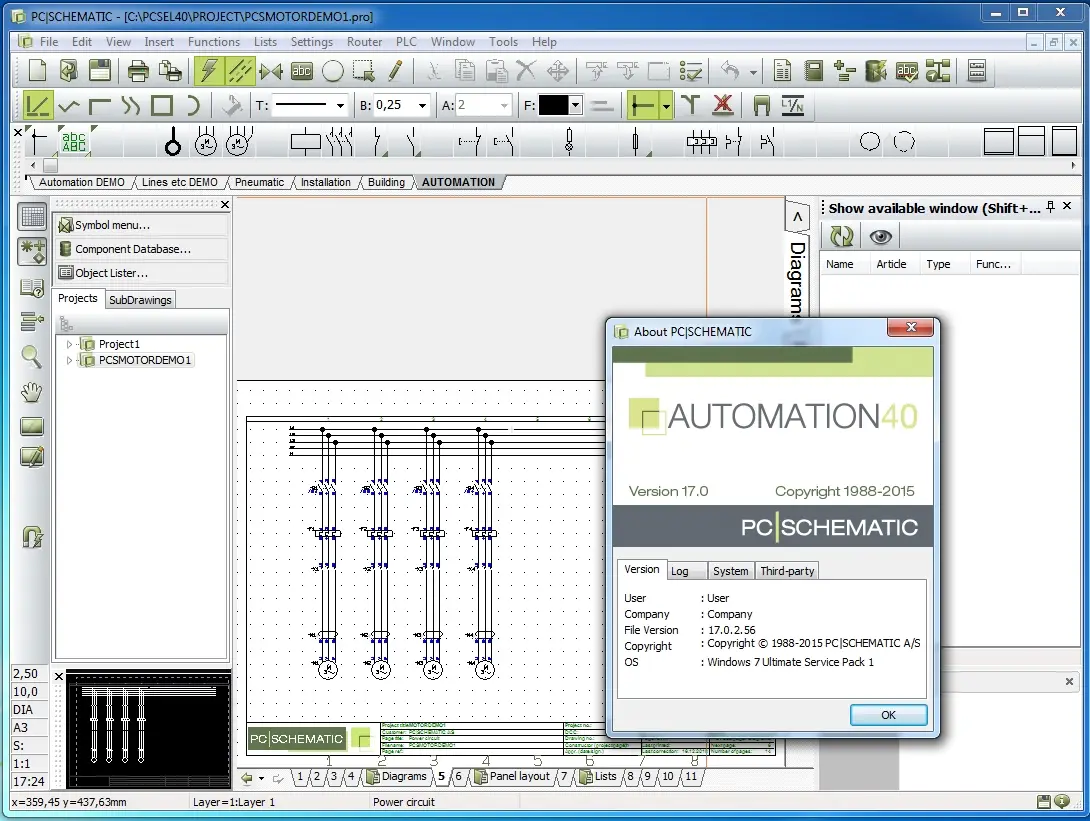
Task: Pick the relay coil rectangle symbol
Action: coord(305,142)
